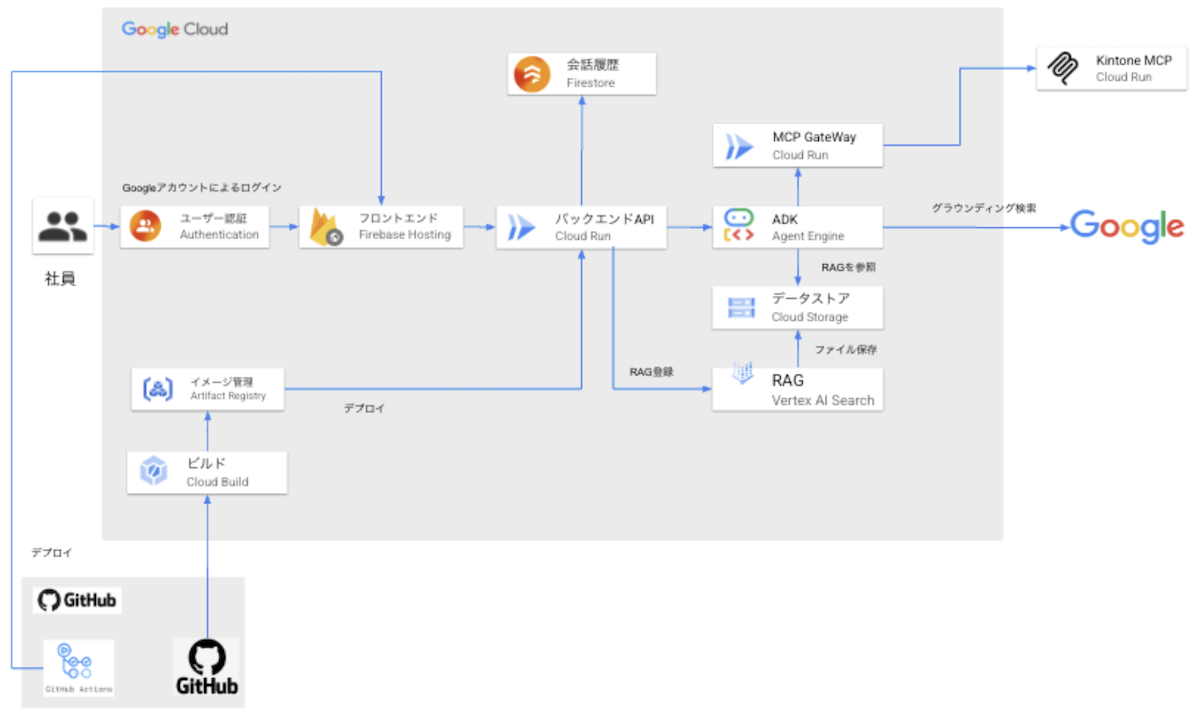1200x716 pixels.
Task: Click the 会話履歴 label
Action: (593, 65)
